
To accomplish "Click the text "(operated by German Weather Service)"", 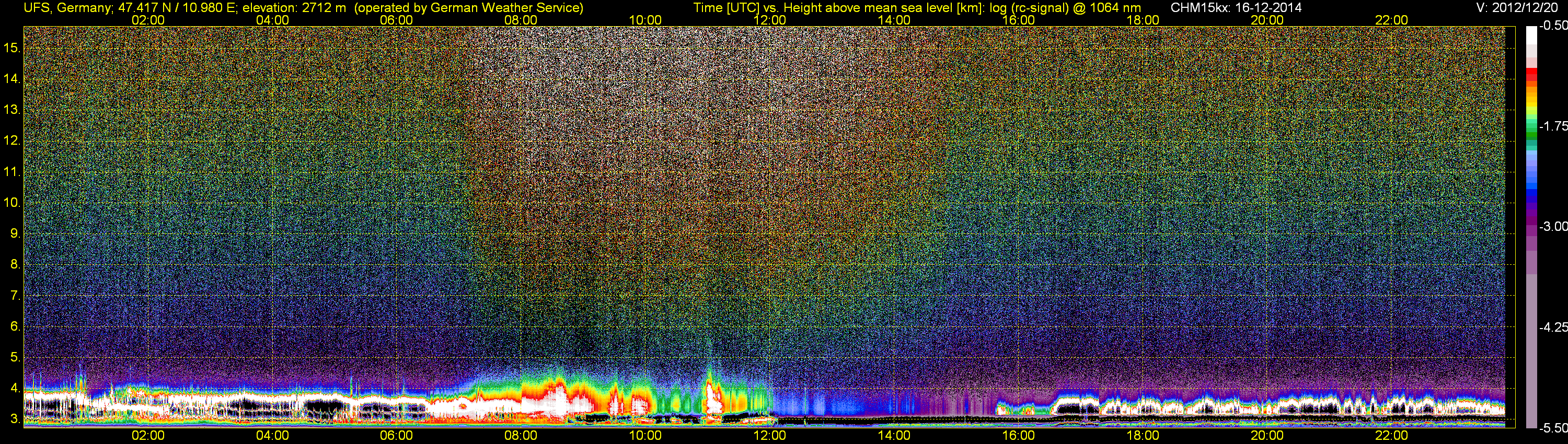I will 468,8.
